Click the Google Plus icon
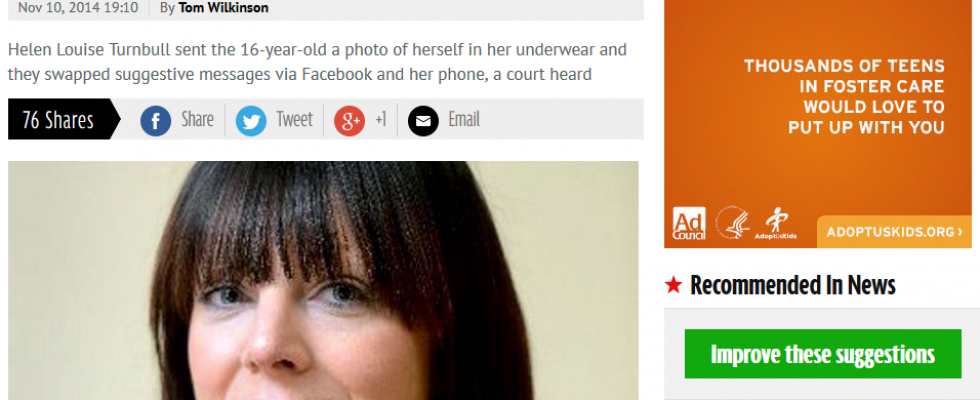 [x=349, y=121]
